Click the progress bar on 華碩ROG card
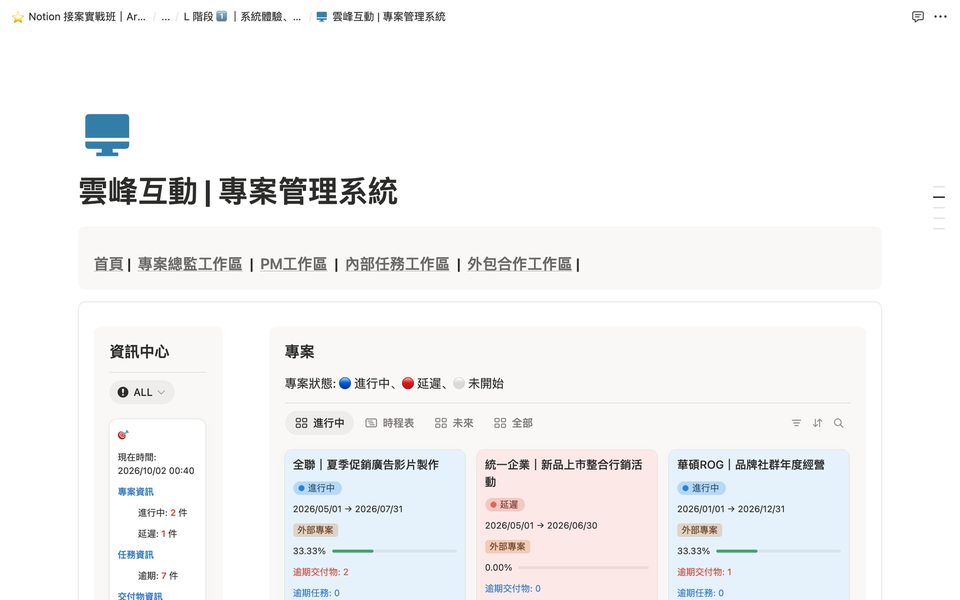 click(778, 551)
